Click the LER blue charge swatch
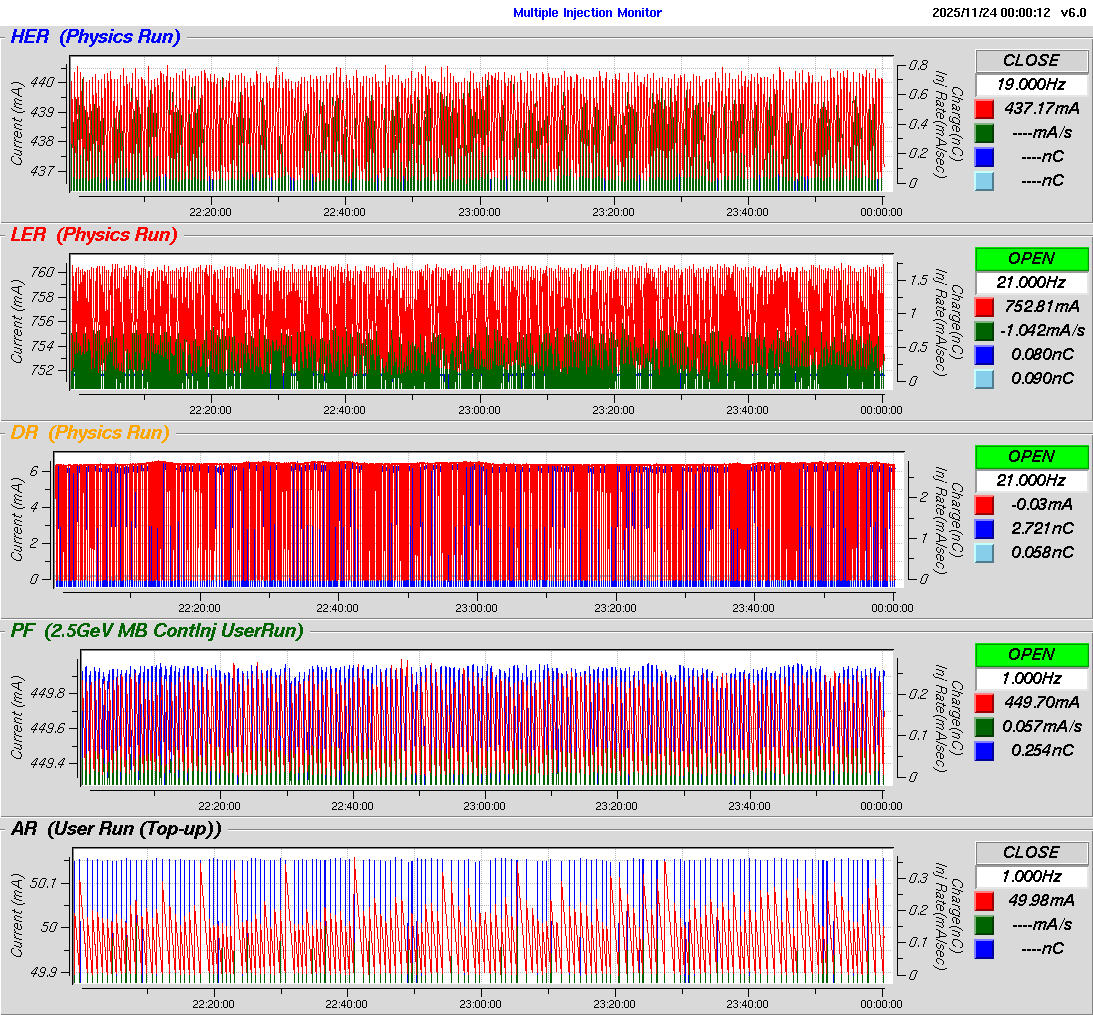The height and width of the screenshot is (1015, 1093). 984,354
